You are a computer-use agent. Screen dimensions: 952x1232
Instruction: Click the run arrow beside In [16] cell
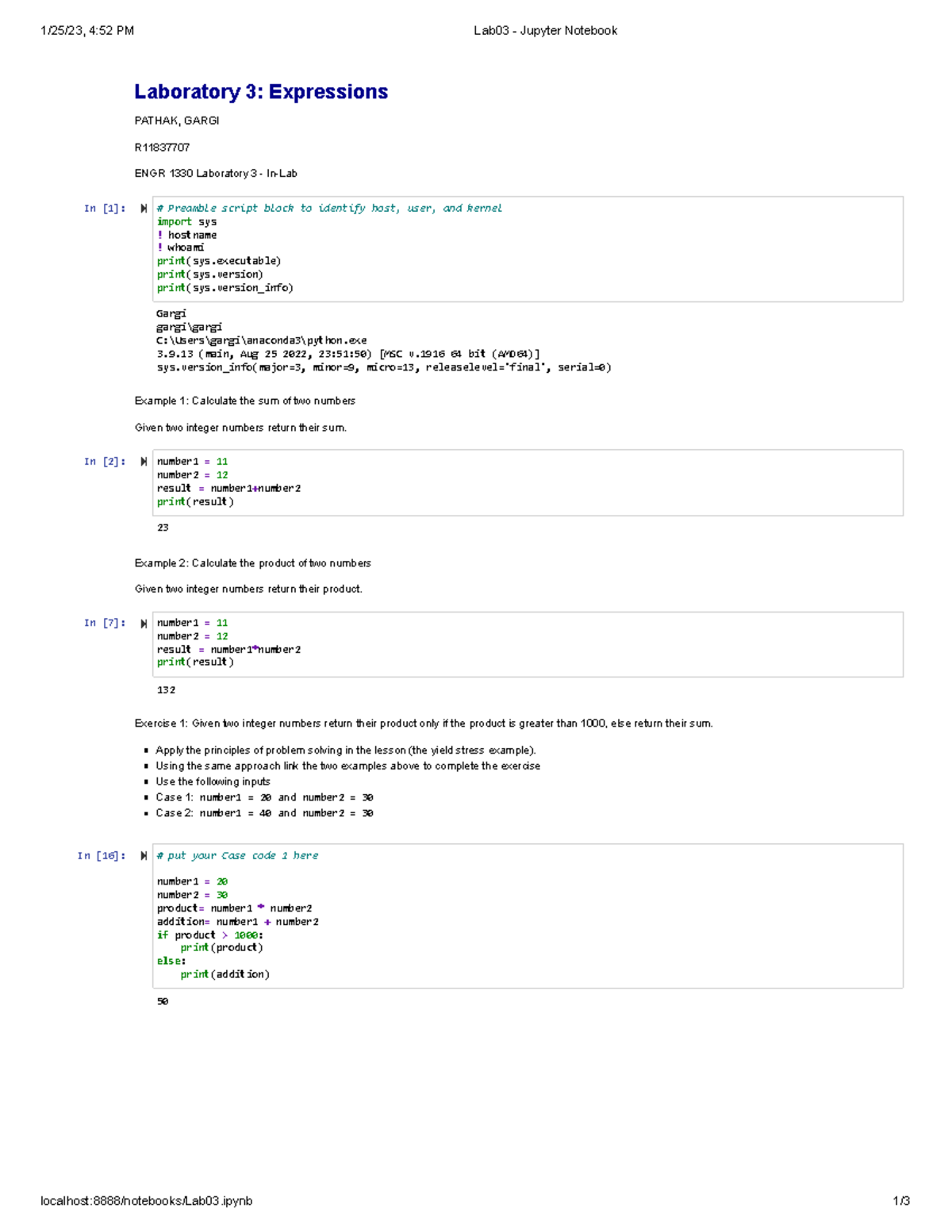pos(143,855)
